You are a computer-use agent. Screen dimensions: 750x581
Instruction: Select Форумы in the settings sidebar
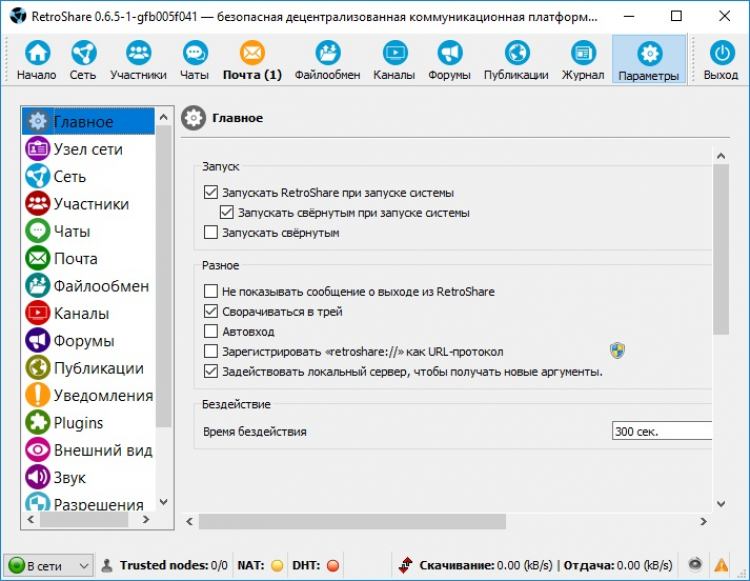[88, 340]
